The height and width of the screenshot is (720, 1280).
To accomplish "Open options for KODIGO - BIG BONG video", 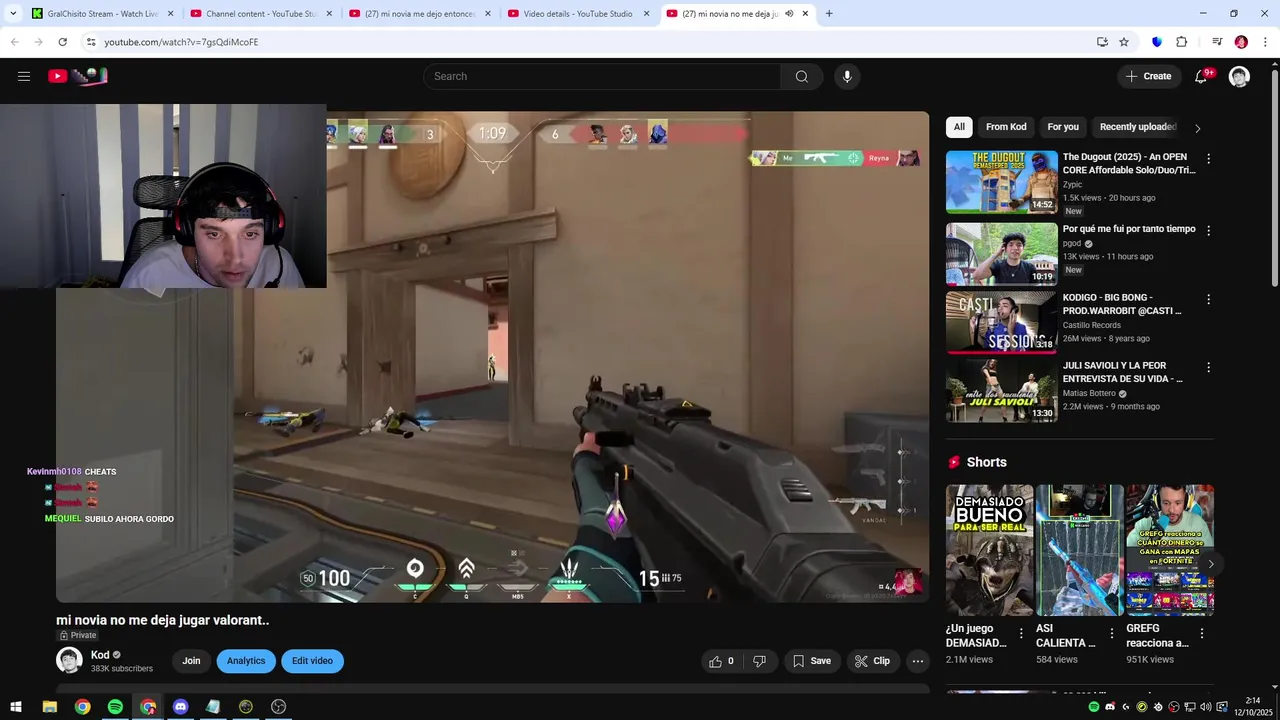I will [x=1208, y=299].
